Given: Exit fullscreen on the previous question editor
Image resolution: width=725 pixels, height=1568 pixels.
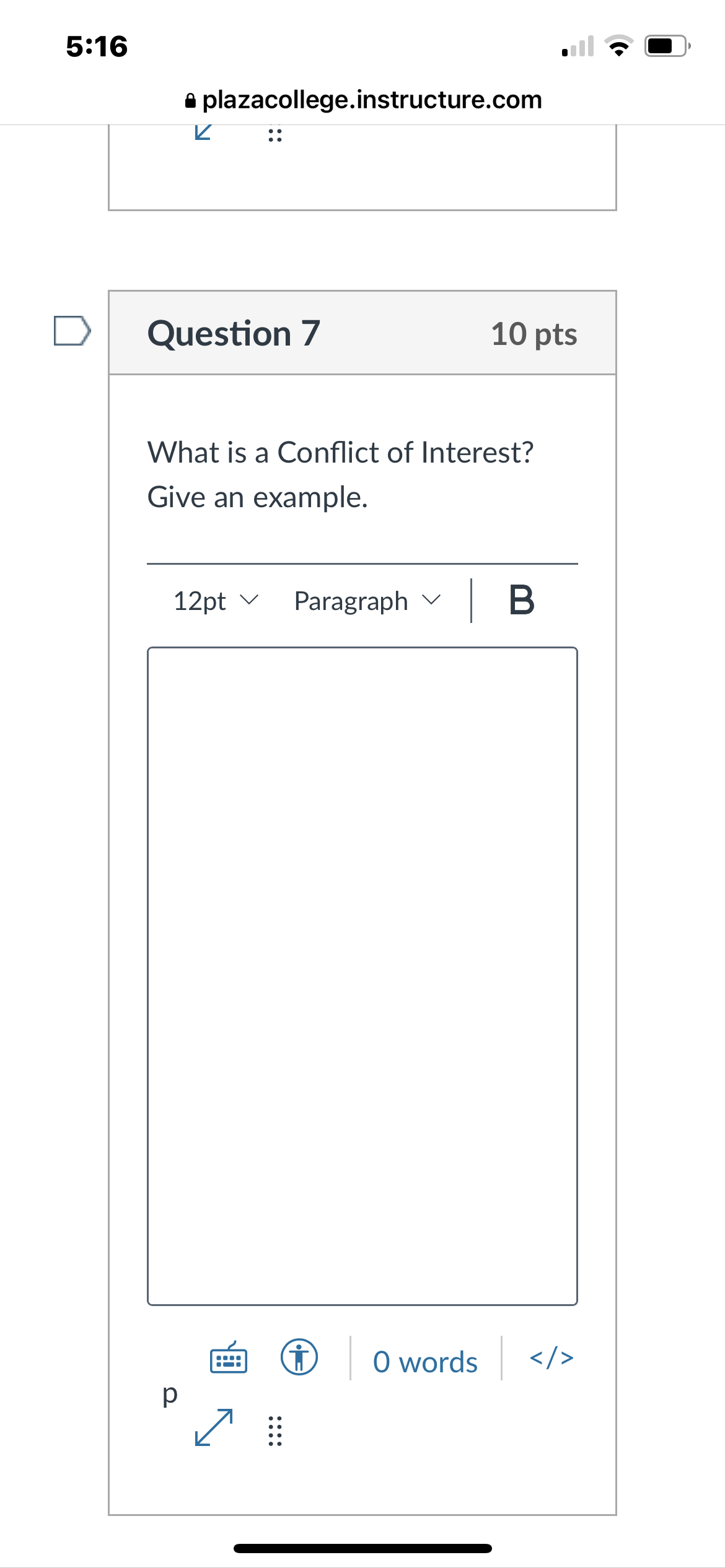Looking at the screenshot, I should tap(203, 132).
